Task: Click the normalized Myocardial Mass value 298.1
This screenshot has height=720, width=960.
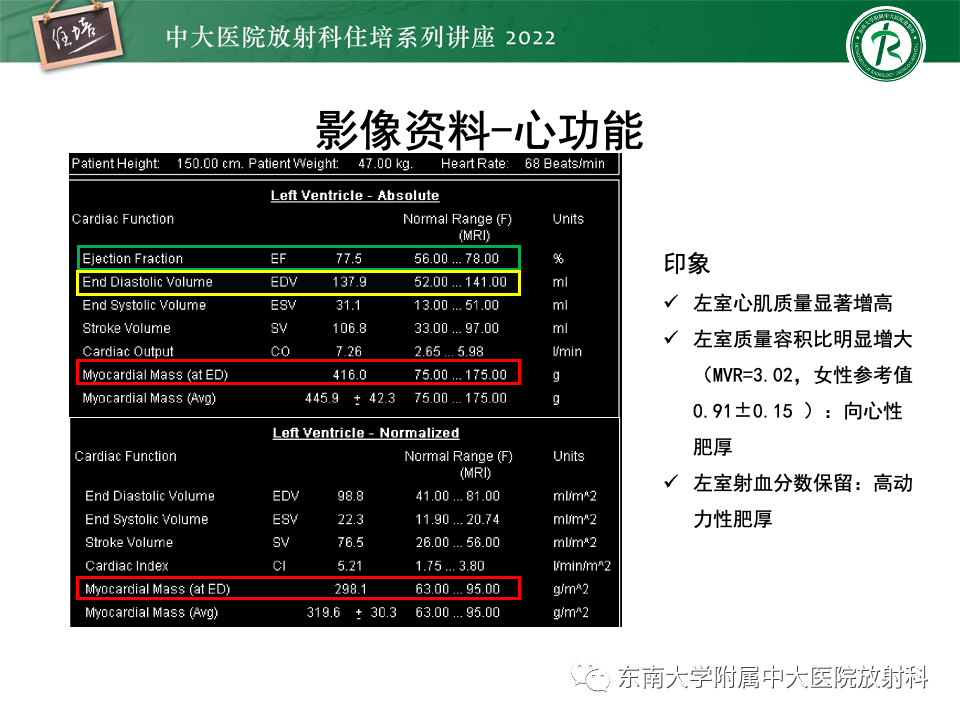Action: tap(350, 589)
